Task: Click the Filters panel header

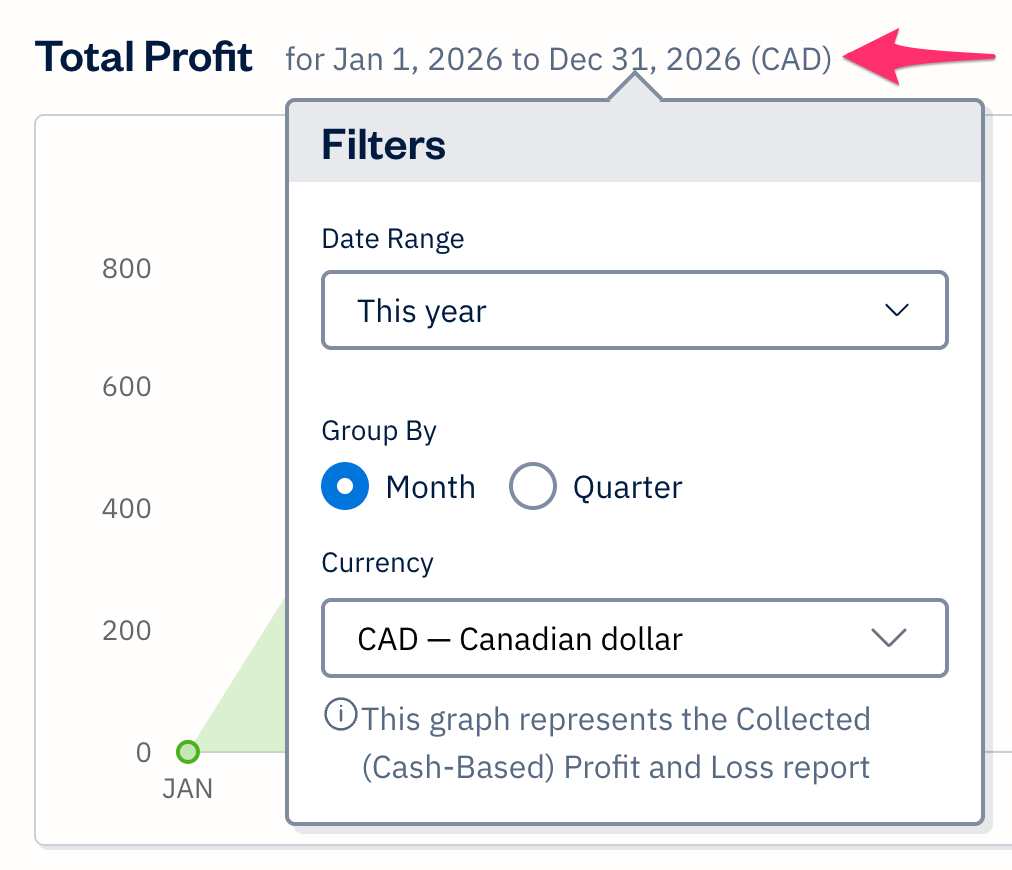Action: click(x=383, y=144)
